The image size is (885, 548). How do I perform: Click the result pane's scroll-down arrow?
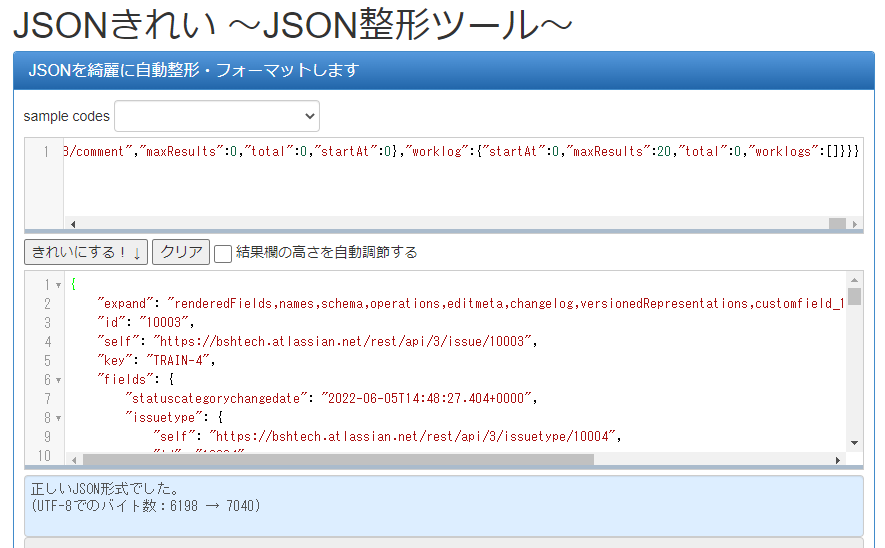[x=855, y=443]
